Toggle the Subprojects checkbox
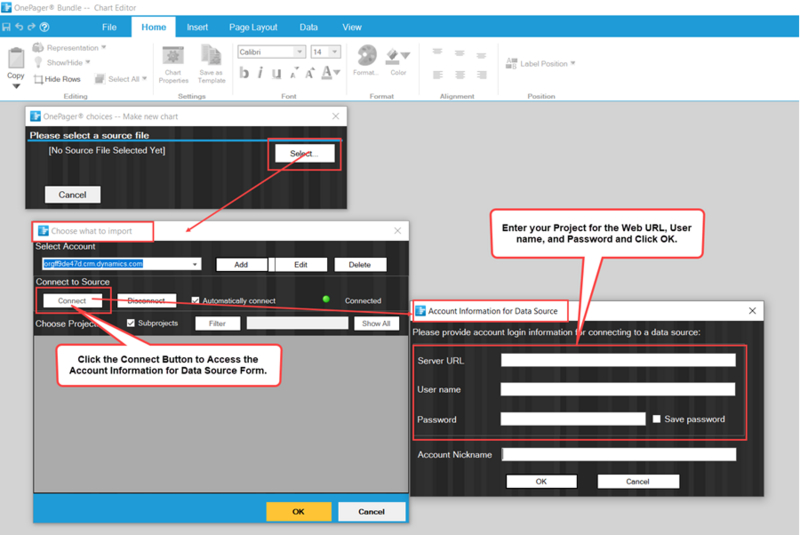 coord(131,323)
